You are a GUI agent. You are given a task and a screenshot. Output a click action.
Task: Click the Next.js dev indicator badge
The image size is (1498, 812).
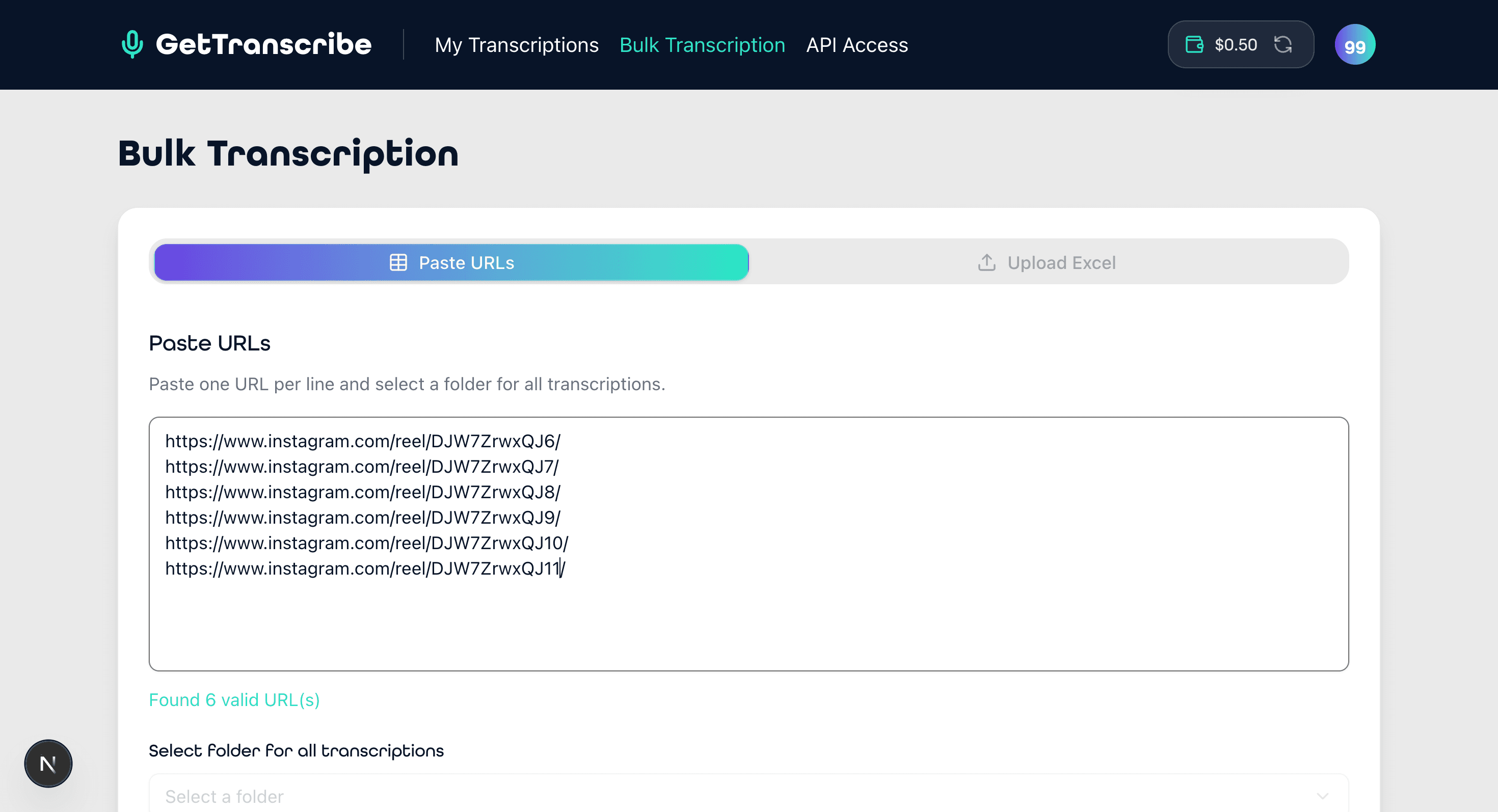point(48,763)
